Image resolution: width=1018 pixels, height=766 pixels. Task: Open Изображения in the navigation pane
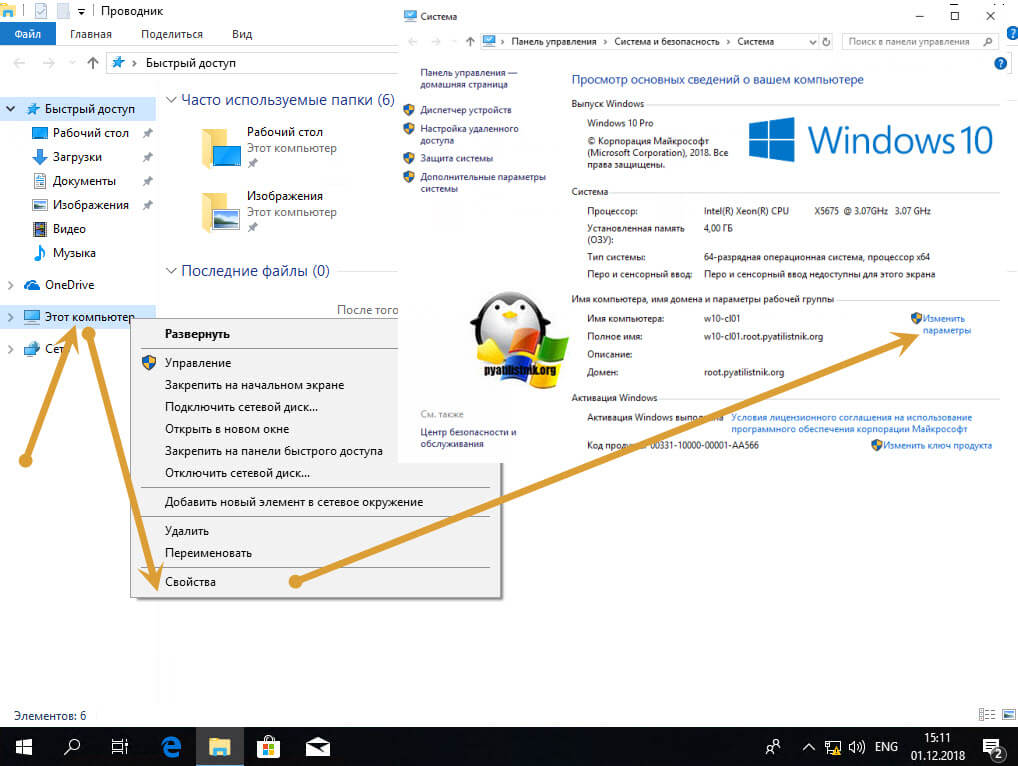[91, 205]
